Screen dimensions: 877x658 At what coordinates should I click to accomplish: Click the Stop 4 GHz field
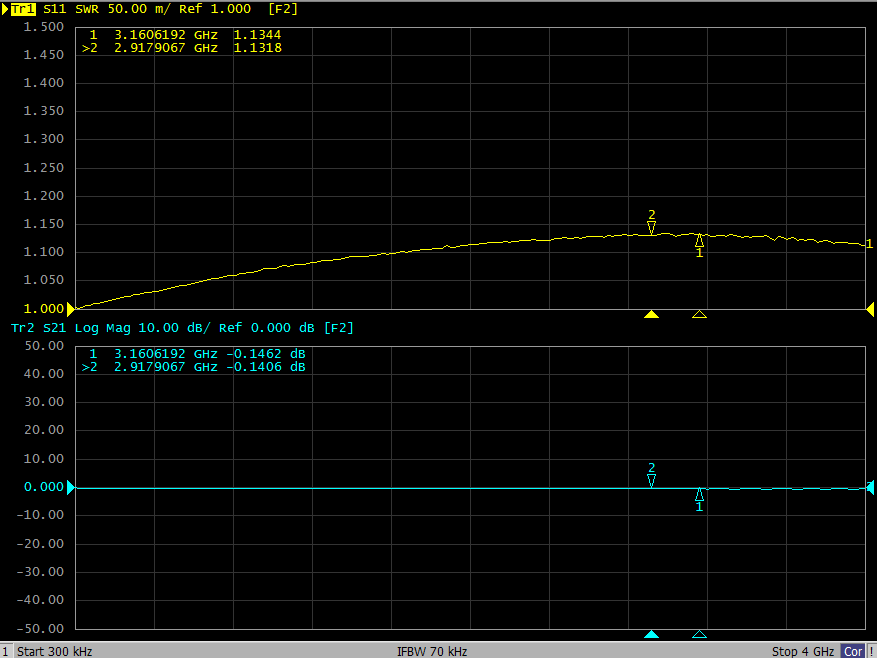803,651
